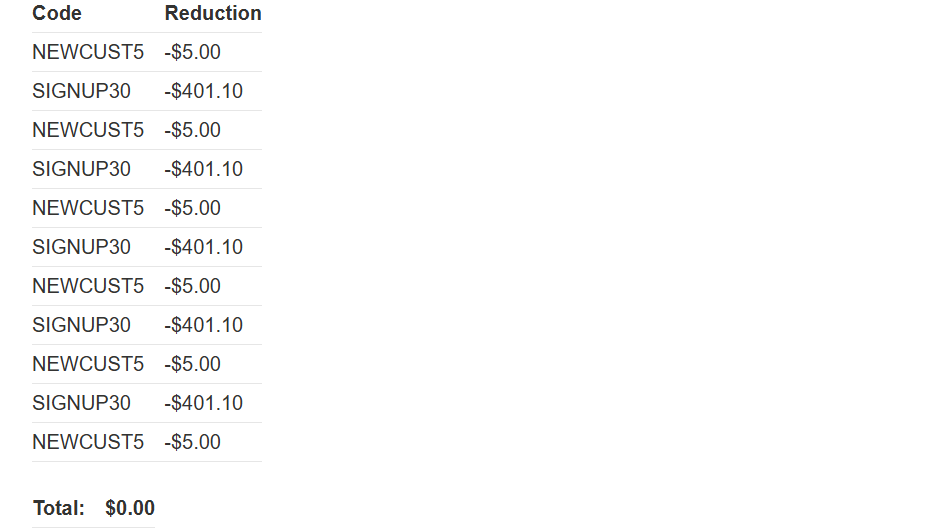The height and width of the screenshot is (532, 929).
Task: Click the second SIGNUP30 code entry
Action: coord(81,169)
